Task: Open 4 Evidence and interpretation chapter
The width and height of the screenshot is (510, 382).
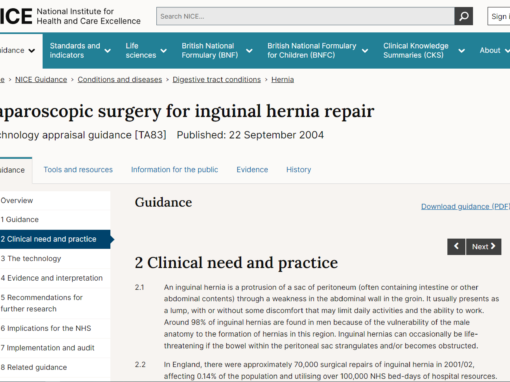Action: (55, 278)
